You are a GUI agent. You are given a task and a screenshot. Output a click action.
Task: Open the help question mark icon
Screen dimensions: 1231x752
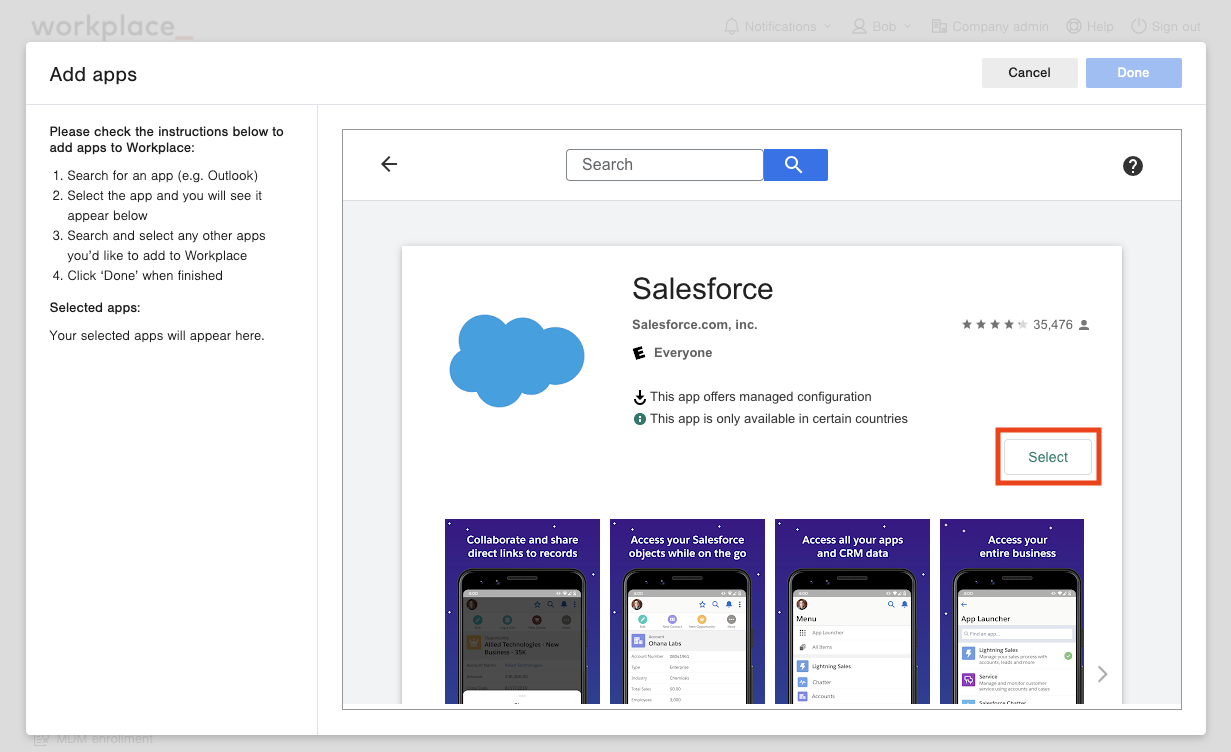tap(1133, 166)
